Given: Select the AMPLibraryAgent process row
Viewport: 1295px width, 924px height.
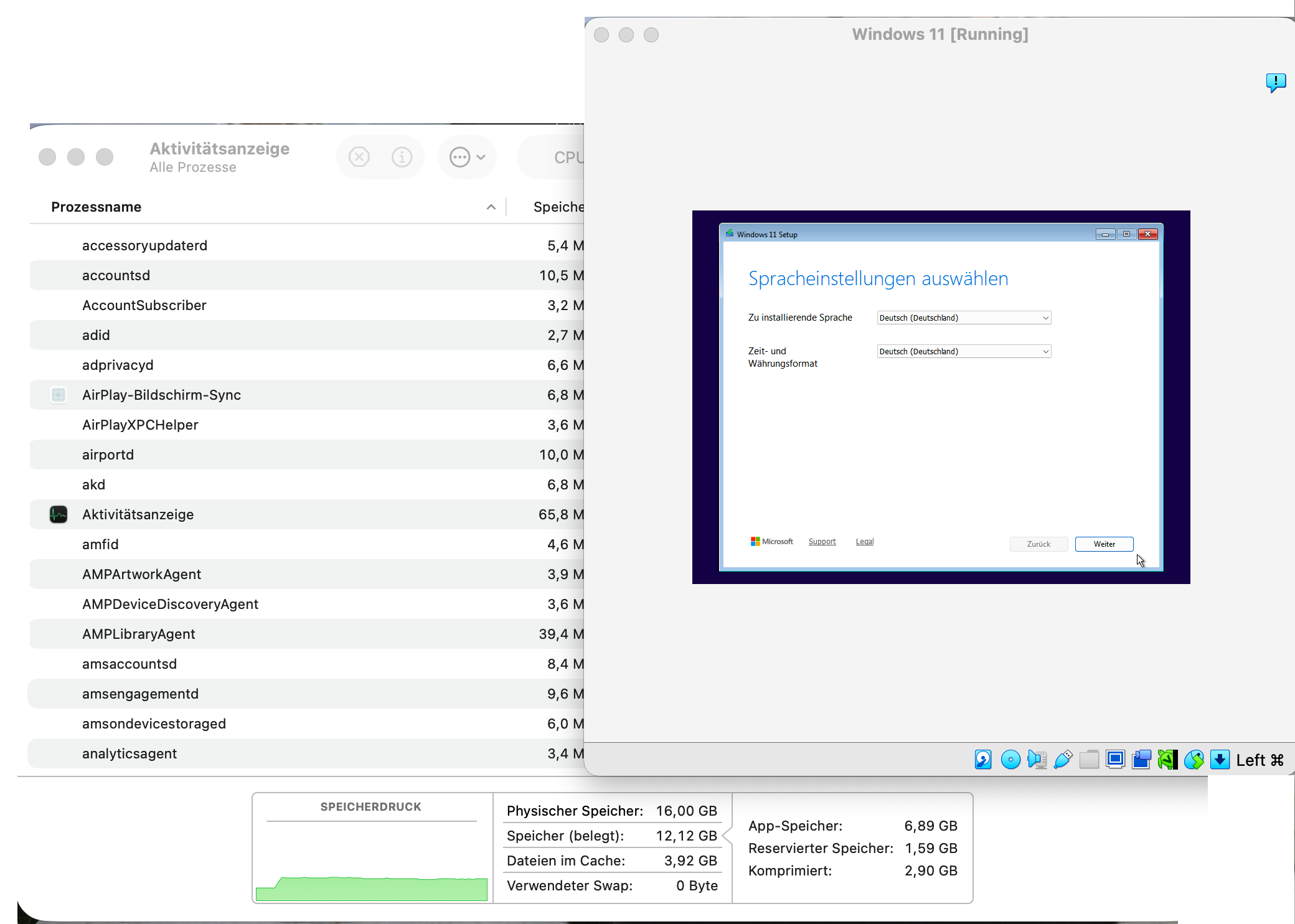Looking at the screenshot, I should 307,634.
